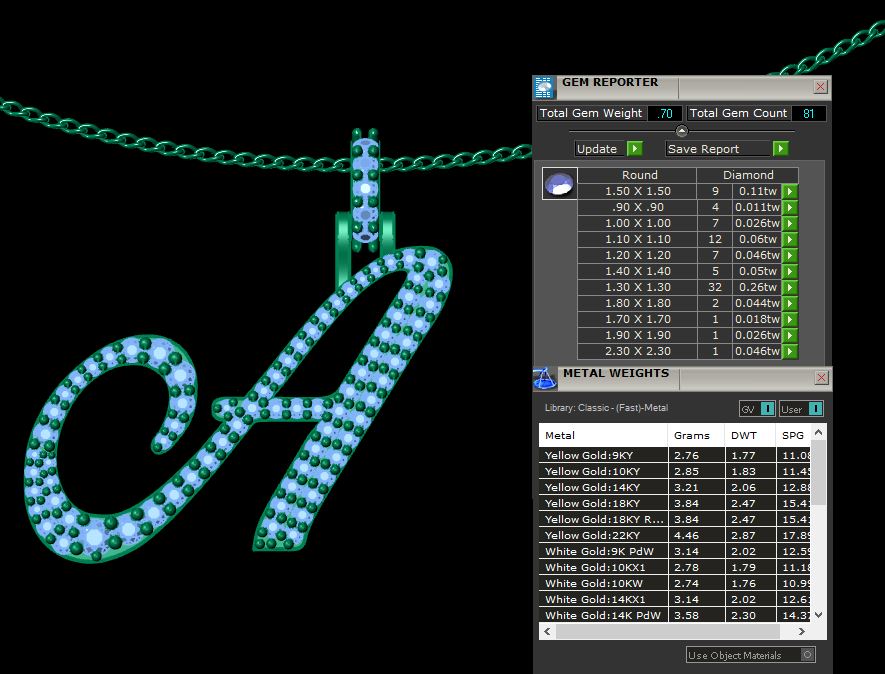Click the Metal column header
This screenshot has width=885, height=674.
[603, 435]
